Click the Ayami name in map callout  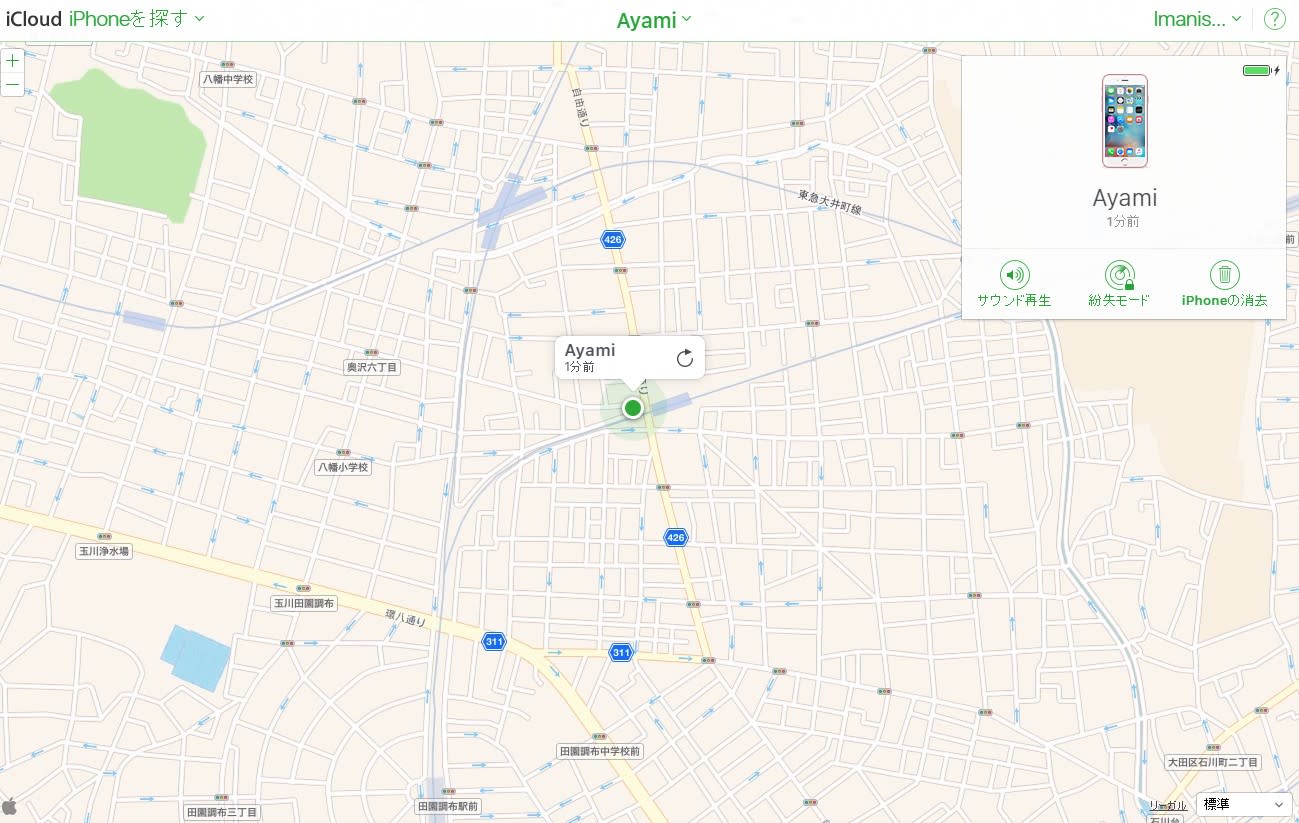click(x=590, y=350)
